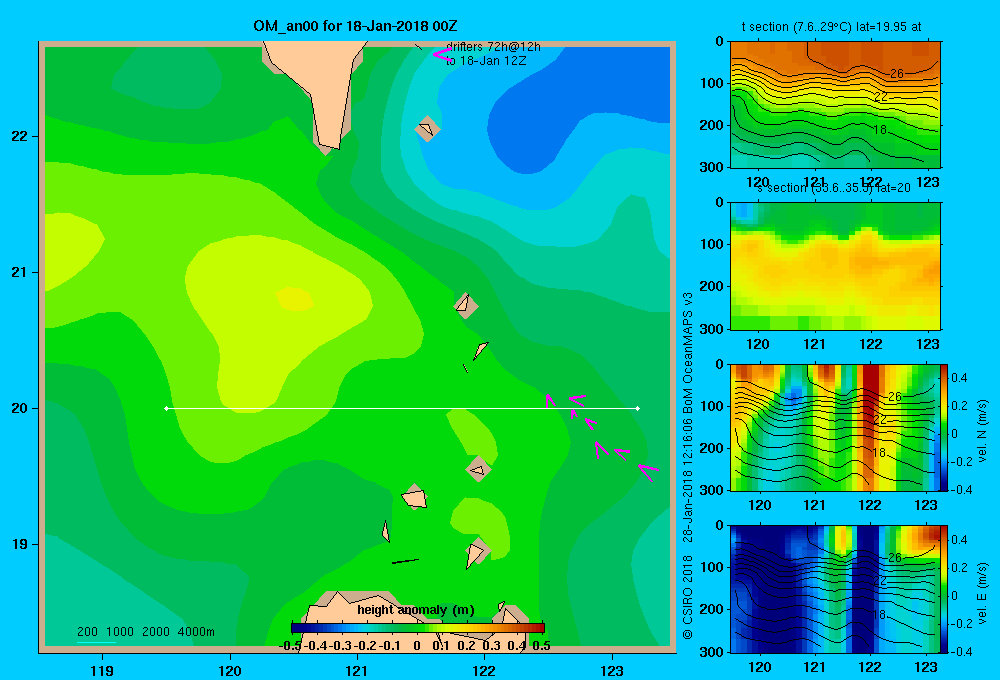Click latitude label '22' on the main map axis
Screen dimensions: 1000x680
point(20,136)
